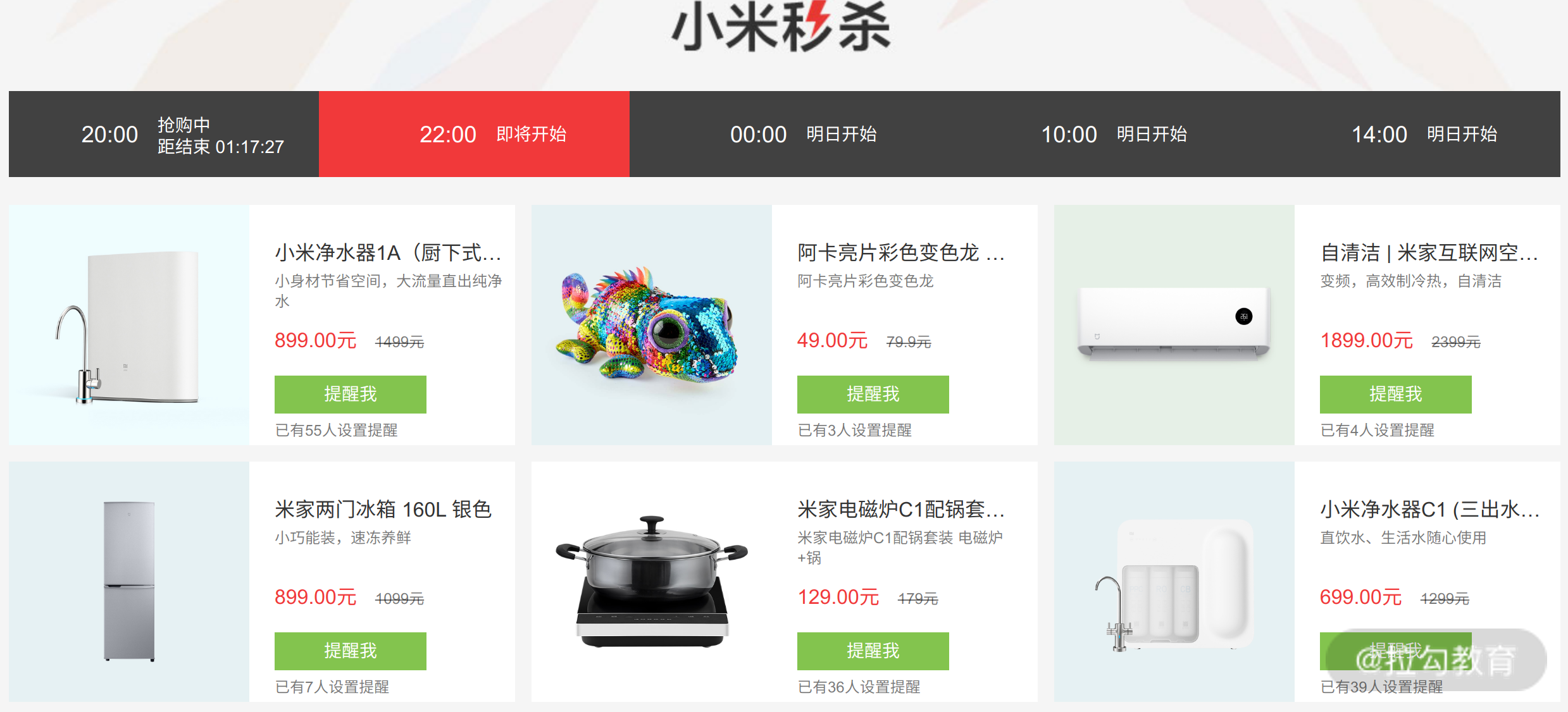The image size is (1568, 712).
Task: Click 提醒我 for 小米净水器1A
Action: click(350, 394)
